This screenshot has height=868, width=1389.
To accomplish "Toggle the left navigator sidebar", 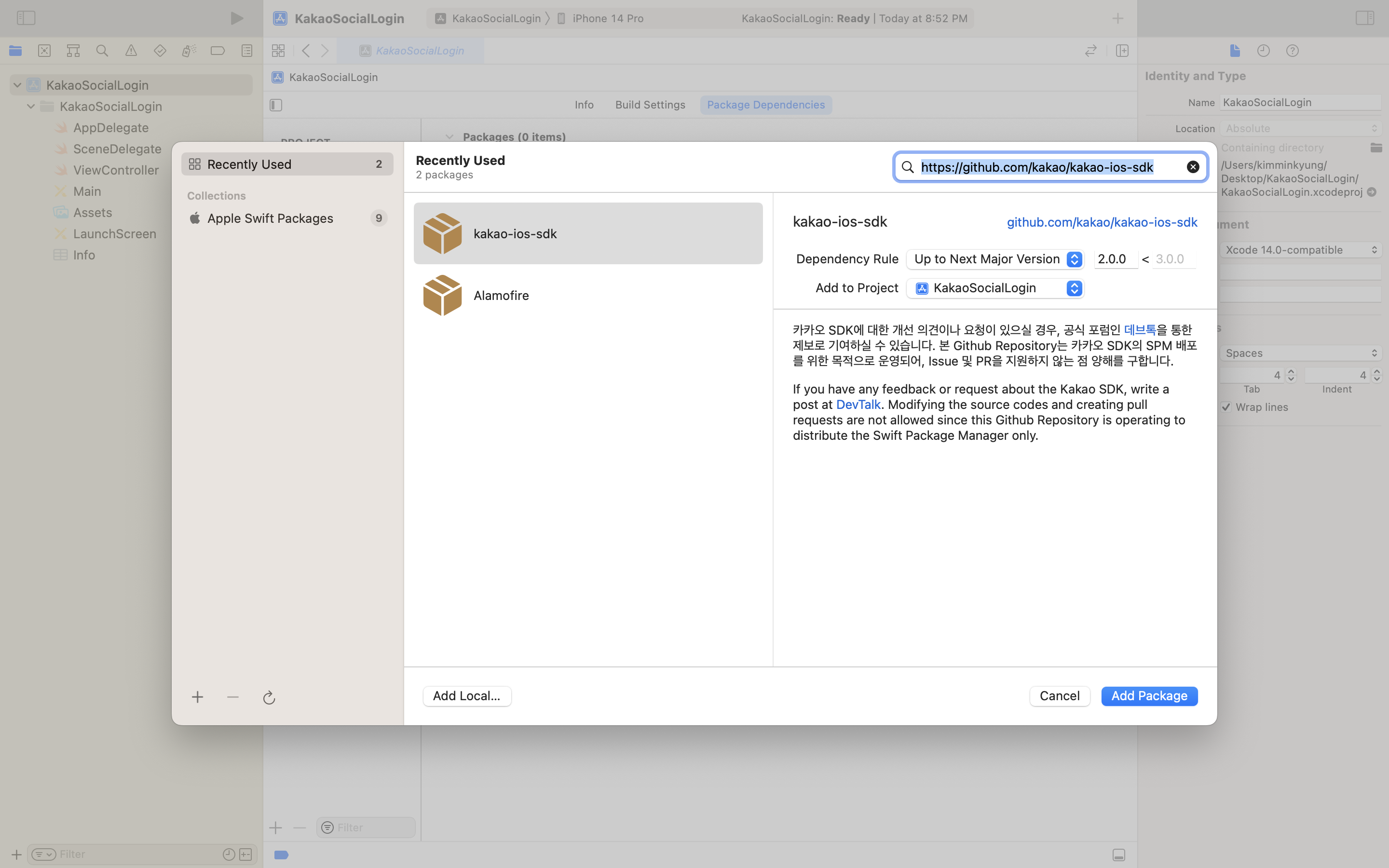I will point(26,18).
